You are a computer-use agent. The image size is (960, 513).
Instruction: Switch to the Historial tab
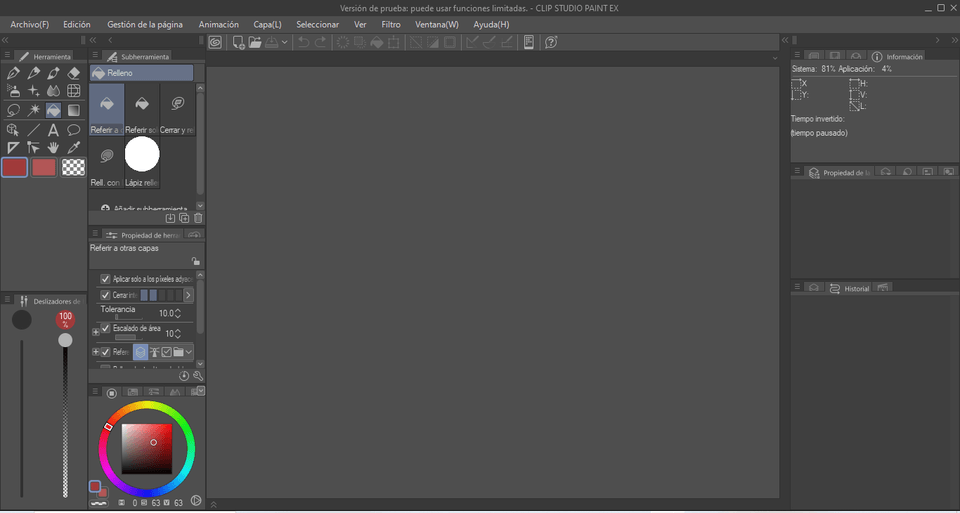point(856,288)
